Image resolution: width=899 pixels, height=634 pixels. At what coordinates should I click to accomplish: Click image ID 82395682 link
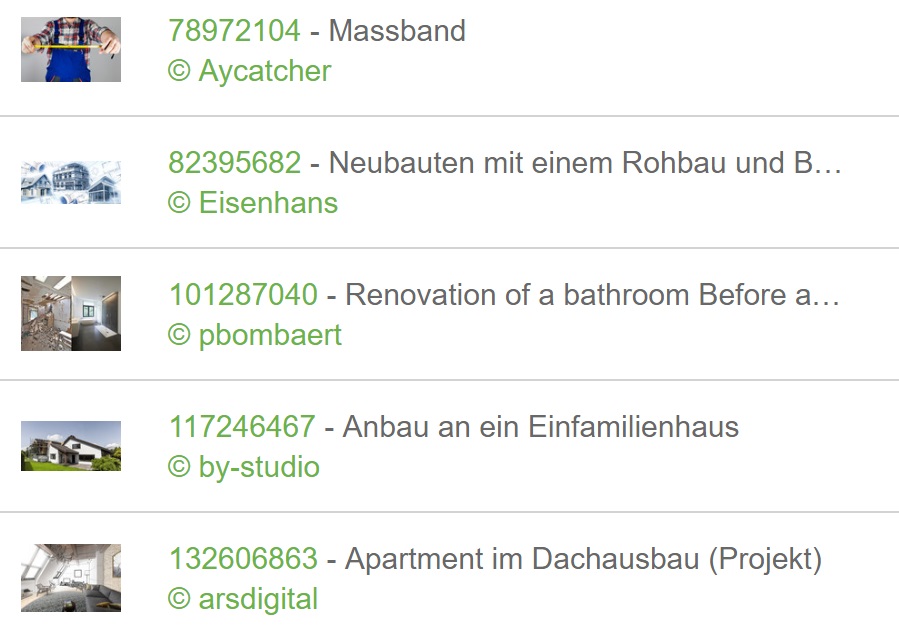tap(234, 163)
